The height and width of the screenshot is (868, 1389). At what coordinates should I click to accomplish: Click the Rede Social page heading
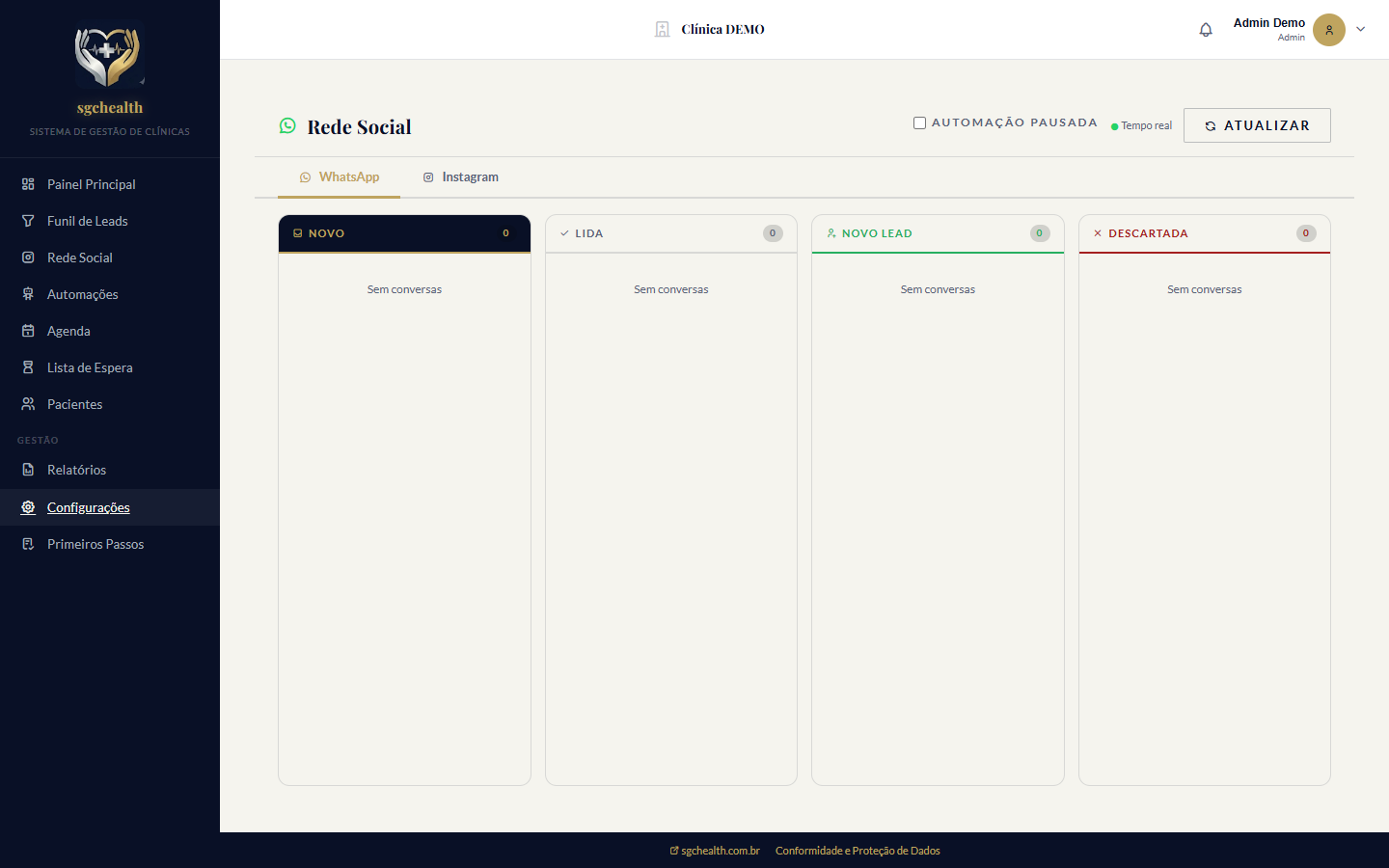(359, 127)
